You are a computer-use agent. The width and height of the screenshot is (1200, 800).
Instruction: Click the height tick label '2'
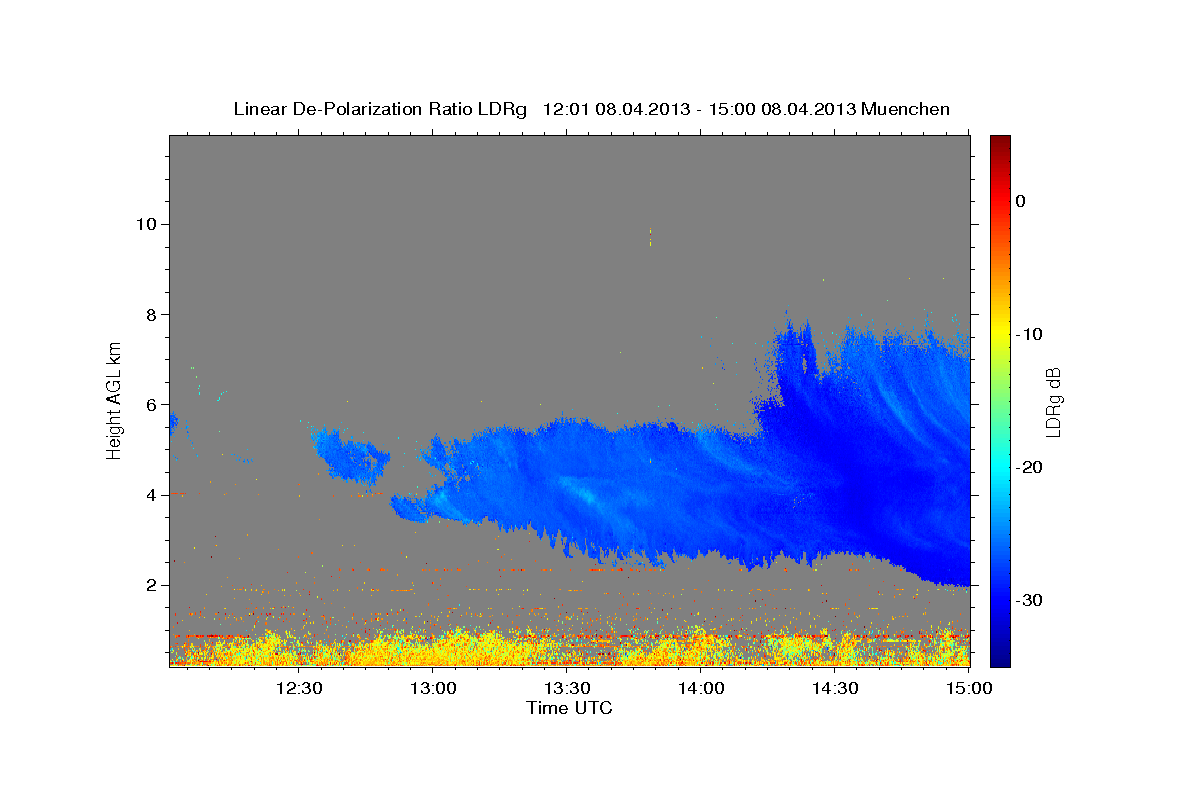[153, 585]
